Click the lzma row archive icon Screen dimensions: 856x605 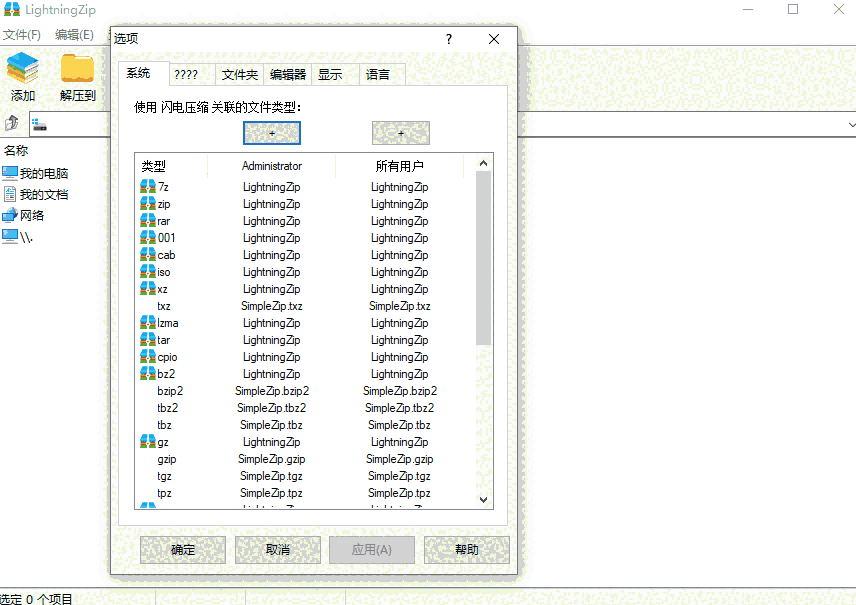pos(148,323)
